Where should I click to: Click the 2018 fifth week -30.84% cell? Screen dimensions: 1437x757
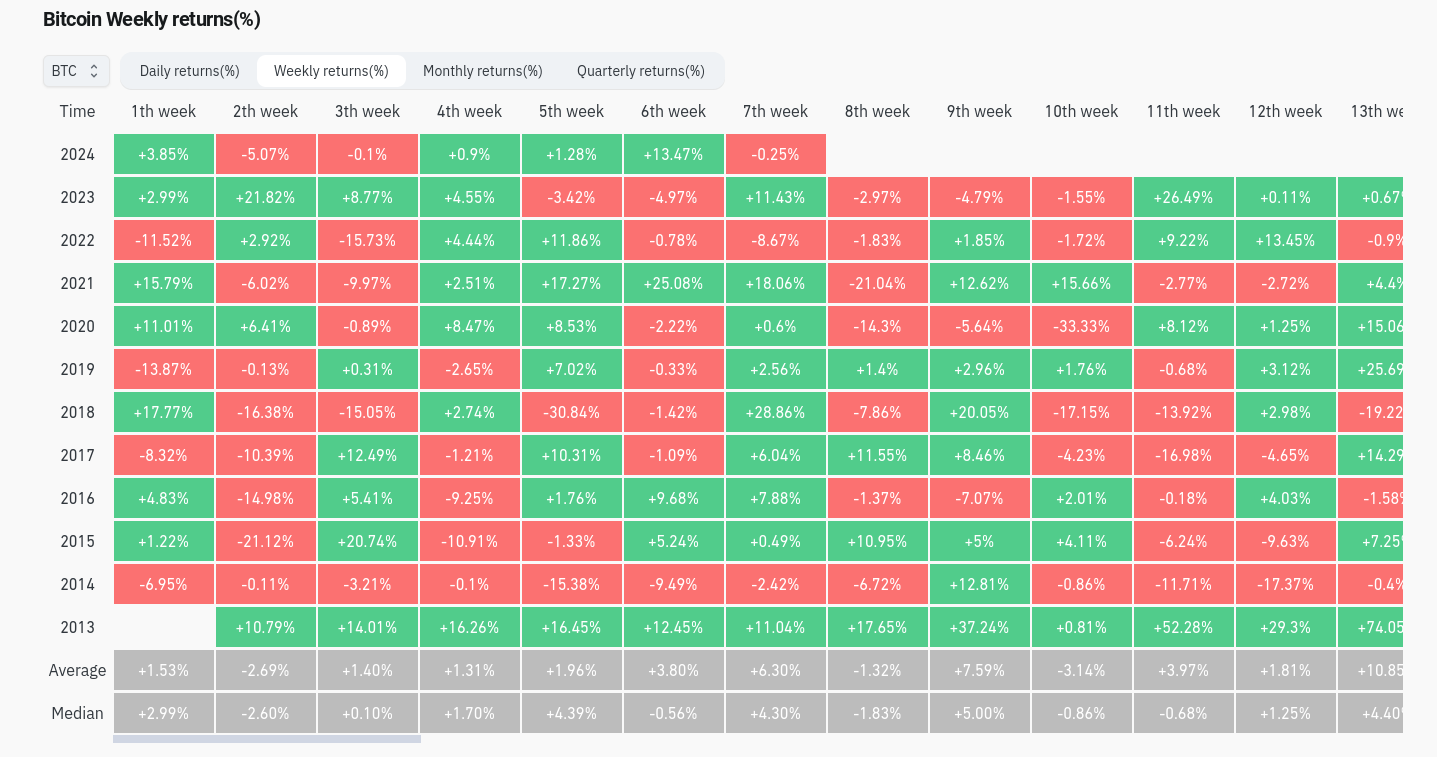[x=572, y=412]
